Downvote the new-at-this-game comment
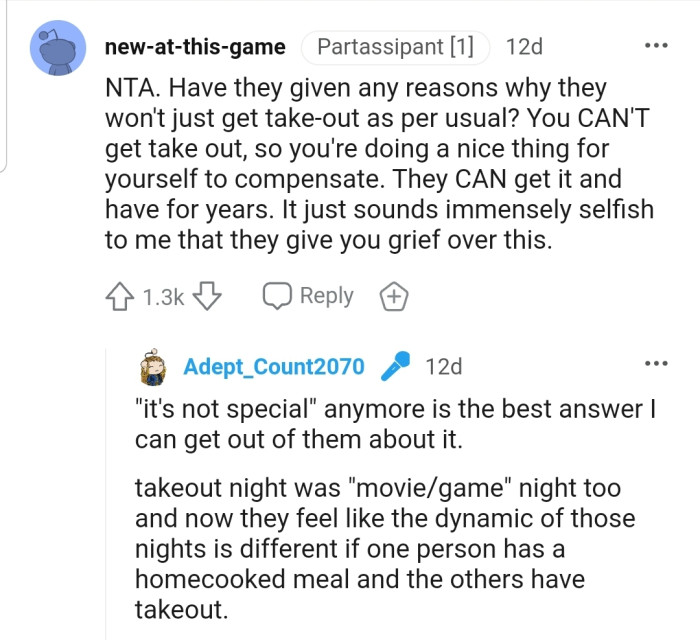The width and height of the screenshot is (700, 640). coord(207,296)
